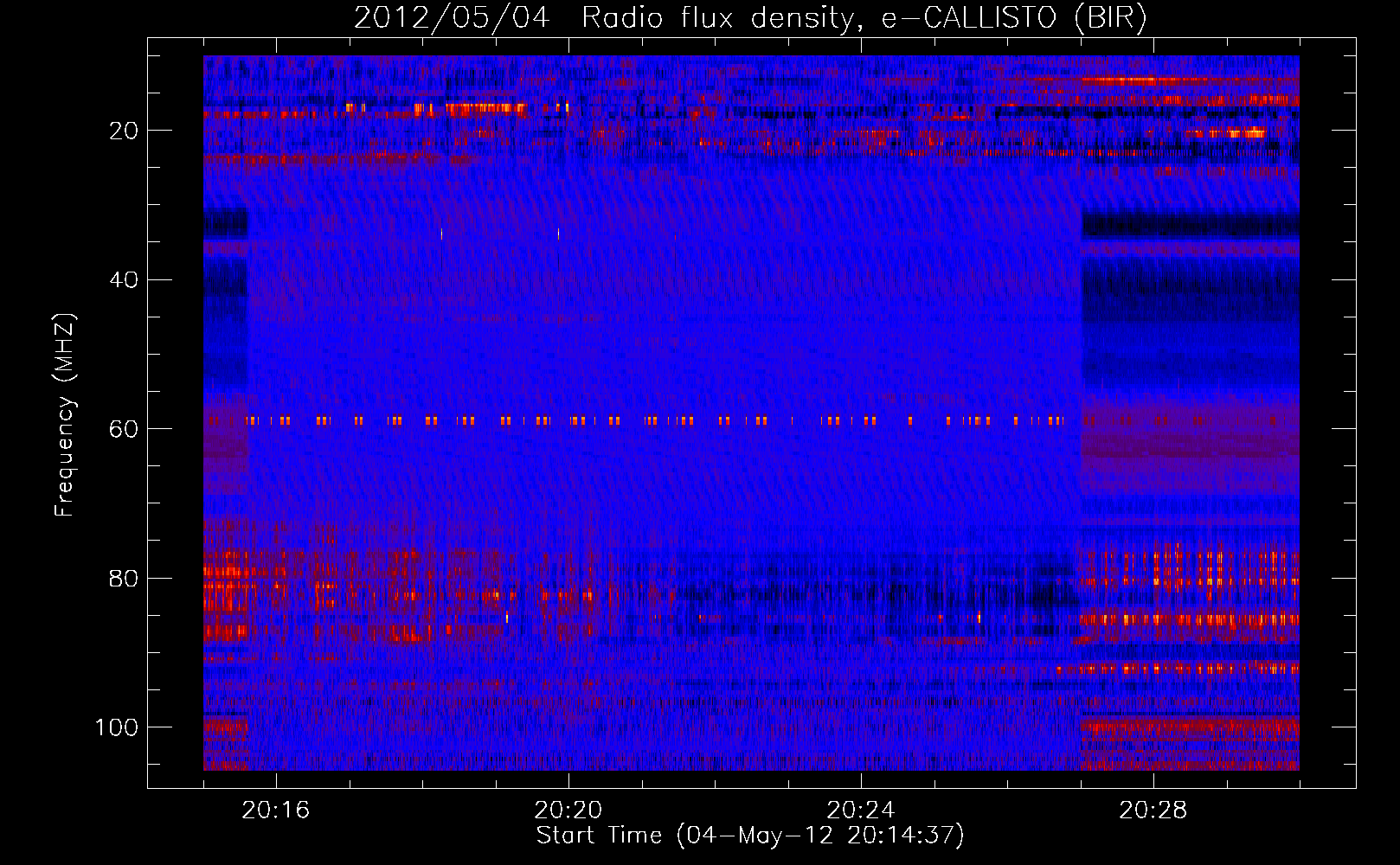Click the "20:28" time tick label
This screenshot has width=1400, height=865.
(1153, 811)
